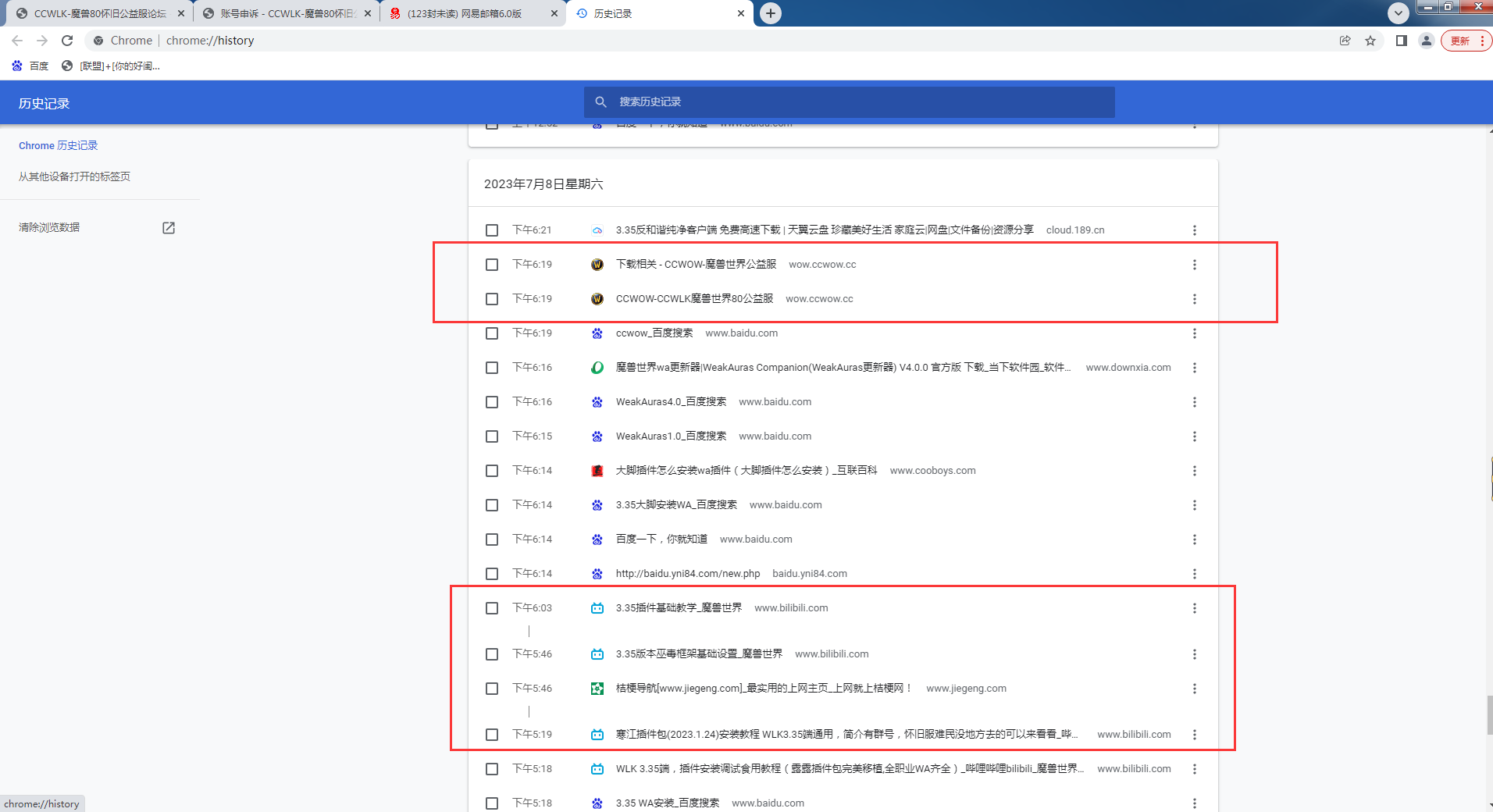Click the 百度 bookmark icon on the bookmarks bar
Viewport: 1493px width, 812px height.
pyautogui.click(x=17, y=66)
